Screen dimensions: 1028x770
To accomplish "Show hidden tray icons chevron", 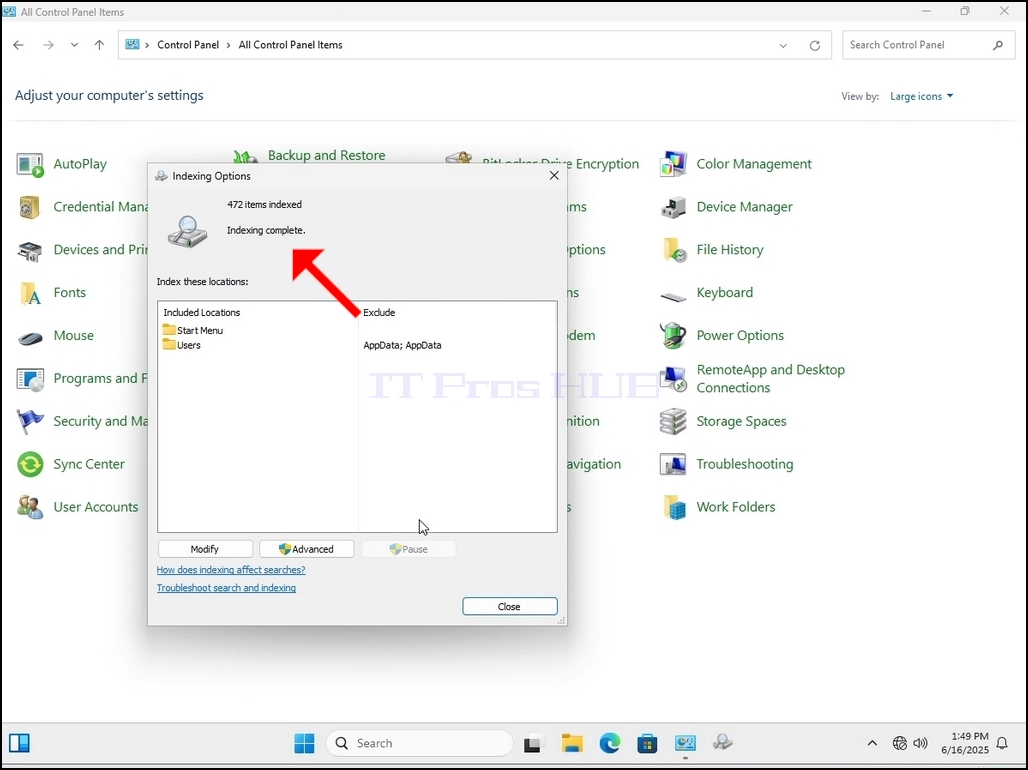I will coord(872,743).
